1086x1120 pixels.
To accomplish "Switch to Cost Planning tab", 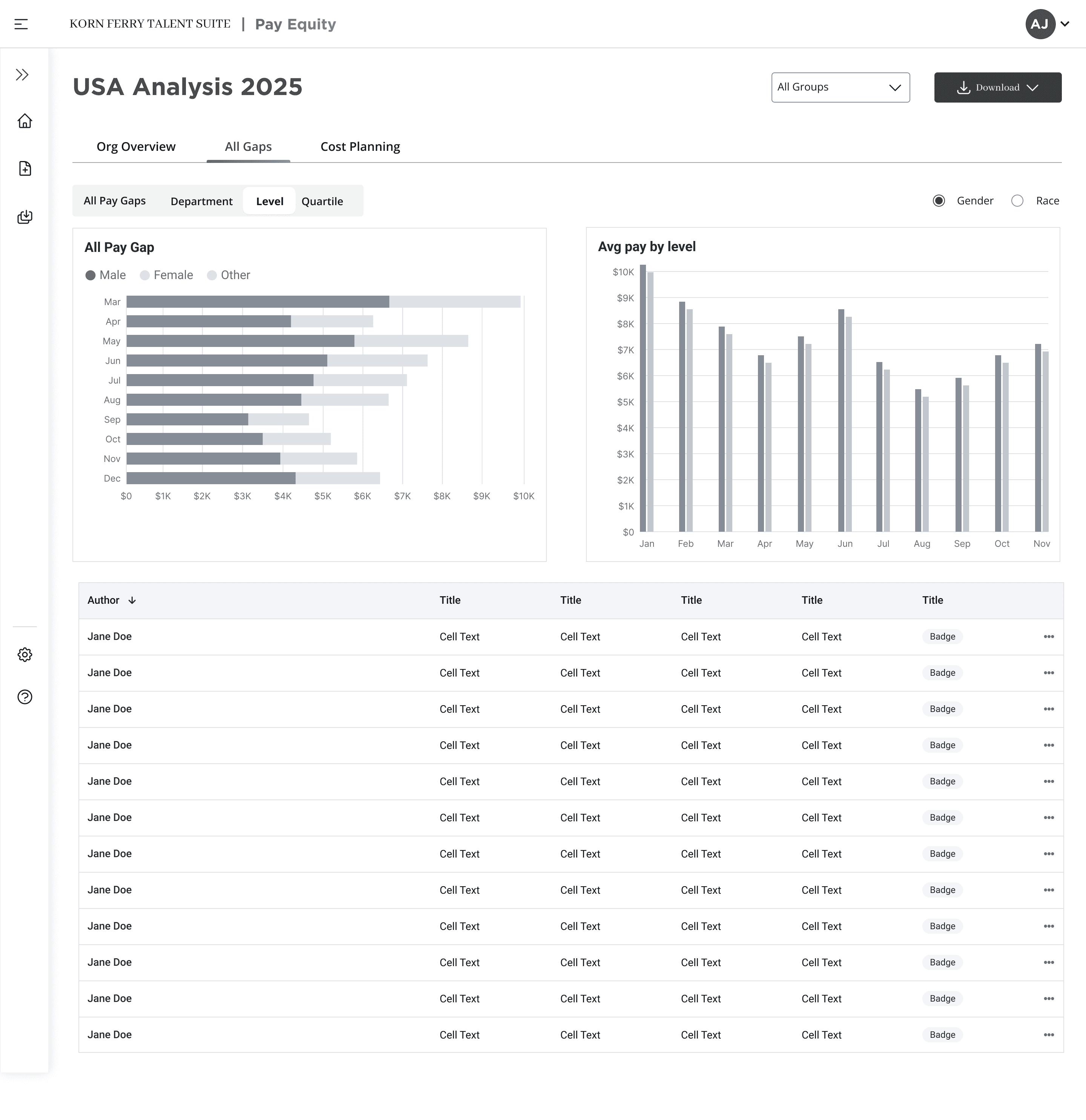I will click(360, 147).
